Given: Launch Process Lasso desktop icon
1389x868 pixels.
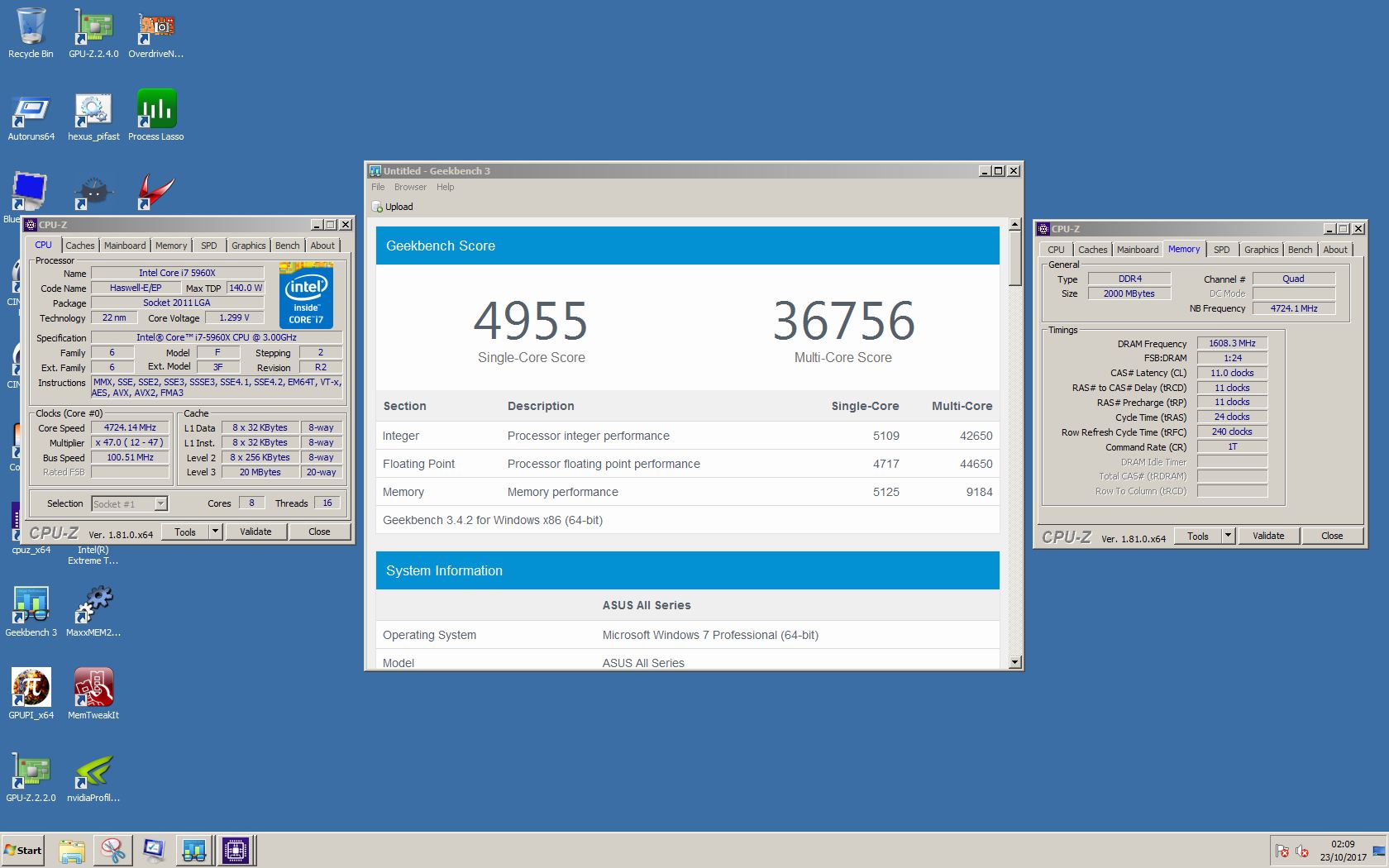Looking at the screenshot, I should pyautogui.click(x=156, y=116).
